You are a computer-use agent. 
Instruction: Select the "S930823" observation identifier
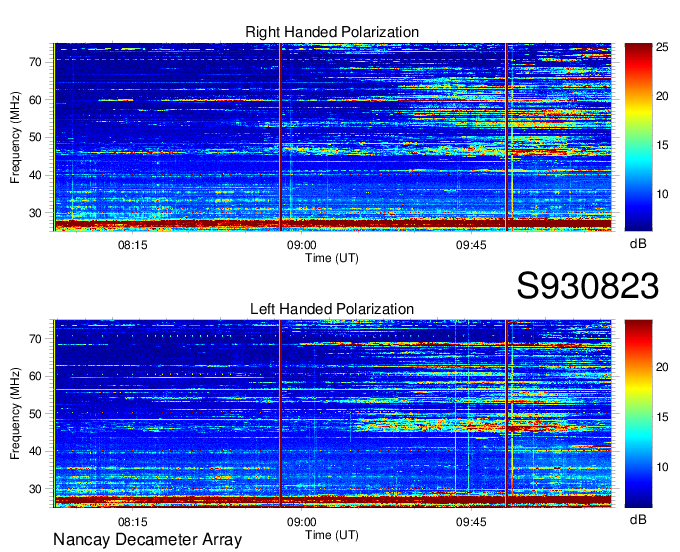588,286
